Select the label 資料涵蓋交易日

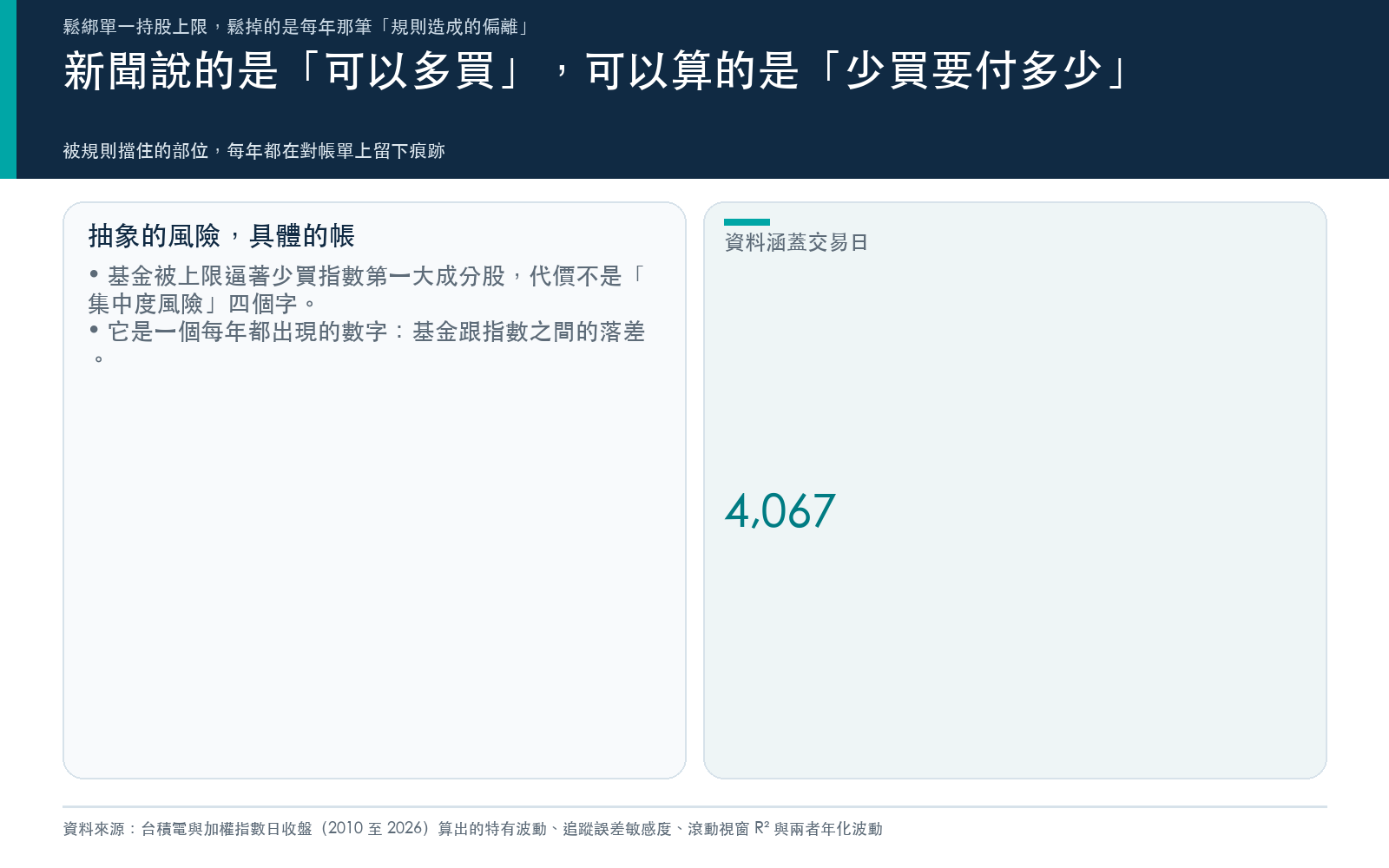(796, 242)
